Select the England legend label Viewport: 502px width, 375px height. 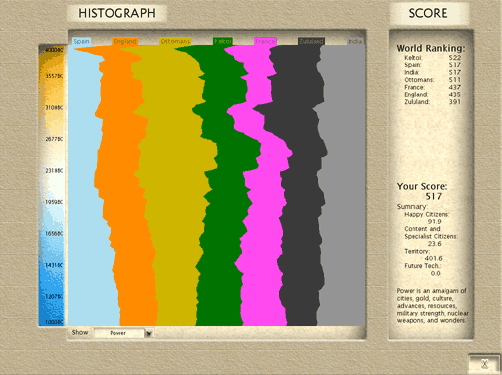pyautogui.click(x=125, y=41)
